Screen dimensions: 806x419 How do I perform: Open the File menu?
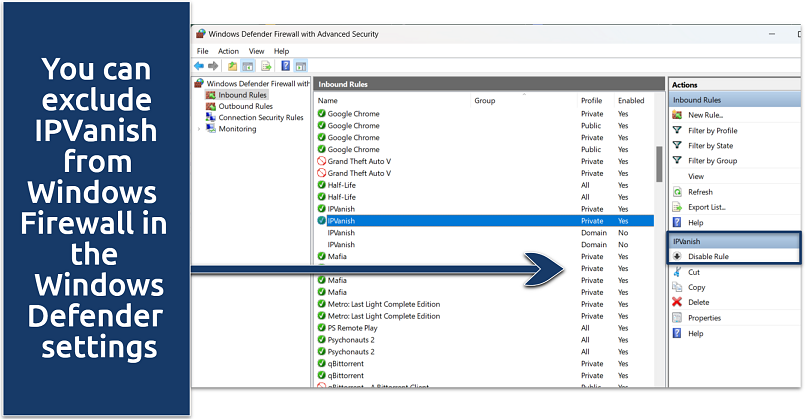coord(202,51)
